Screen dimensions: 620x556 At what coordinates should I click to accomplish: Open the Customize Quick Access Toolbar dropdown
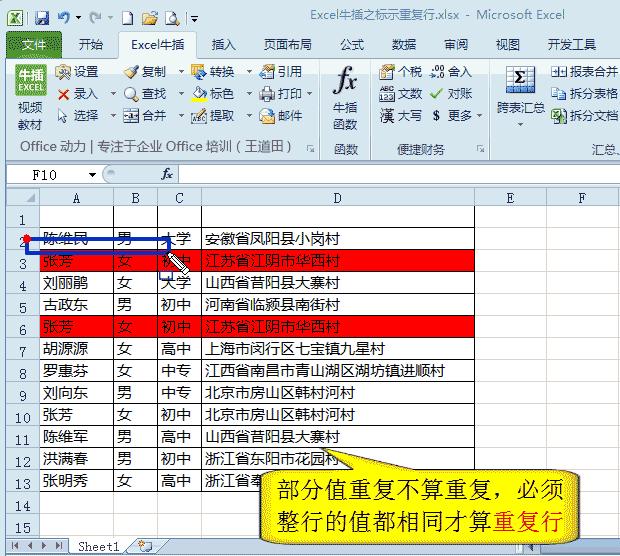point(194,18)
